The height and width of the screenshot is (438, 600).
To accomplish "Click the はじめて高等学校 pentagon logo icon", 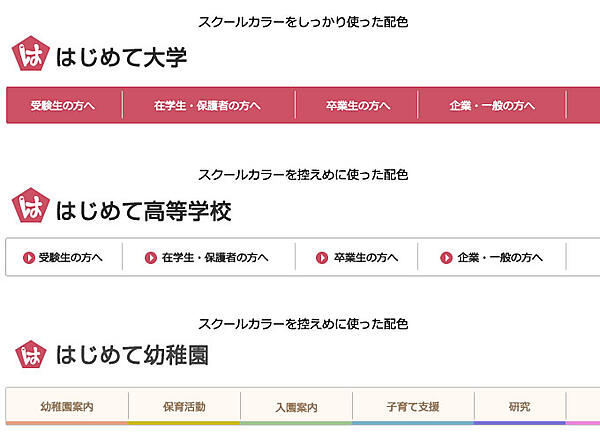I will tap(30, 207).
